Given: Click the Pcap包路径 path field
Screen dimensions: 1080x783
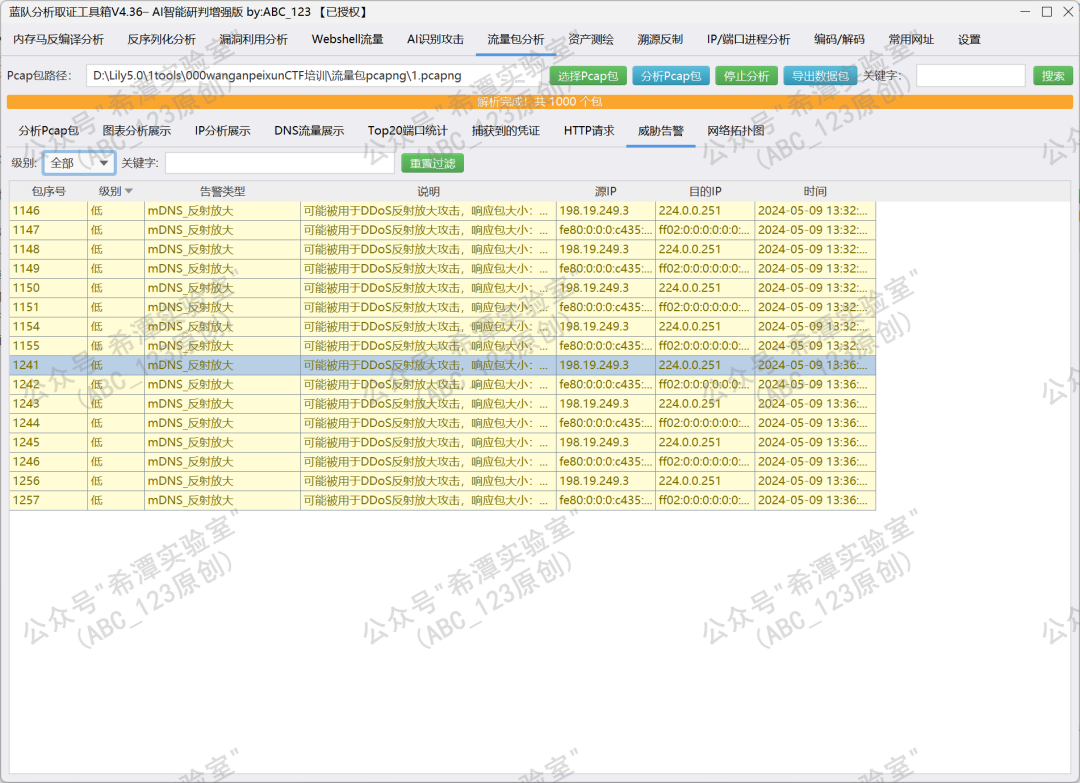Looking at the screenshot, I should pos(314,76).
